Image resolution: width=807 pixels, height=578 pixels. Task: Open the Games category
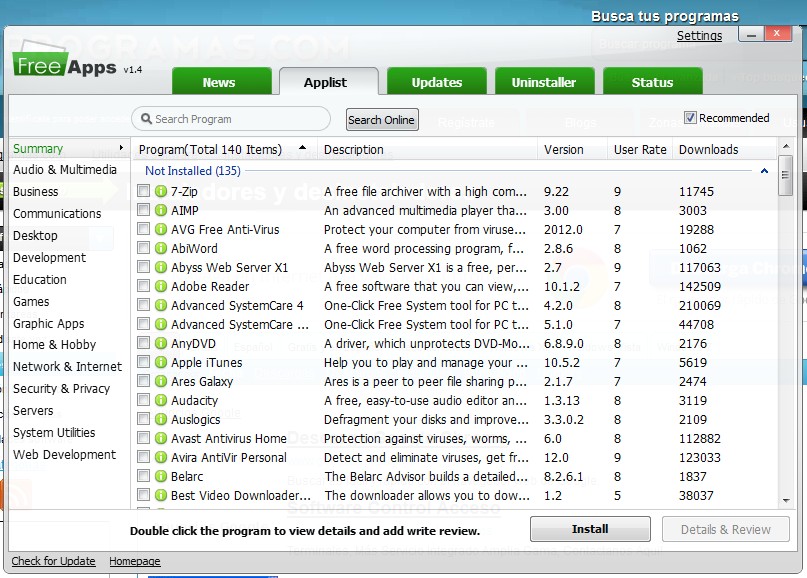pyautogui.click(x=31, y=302)
